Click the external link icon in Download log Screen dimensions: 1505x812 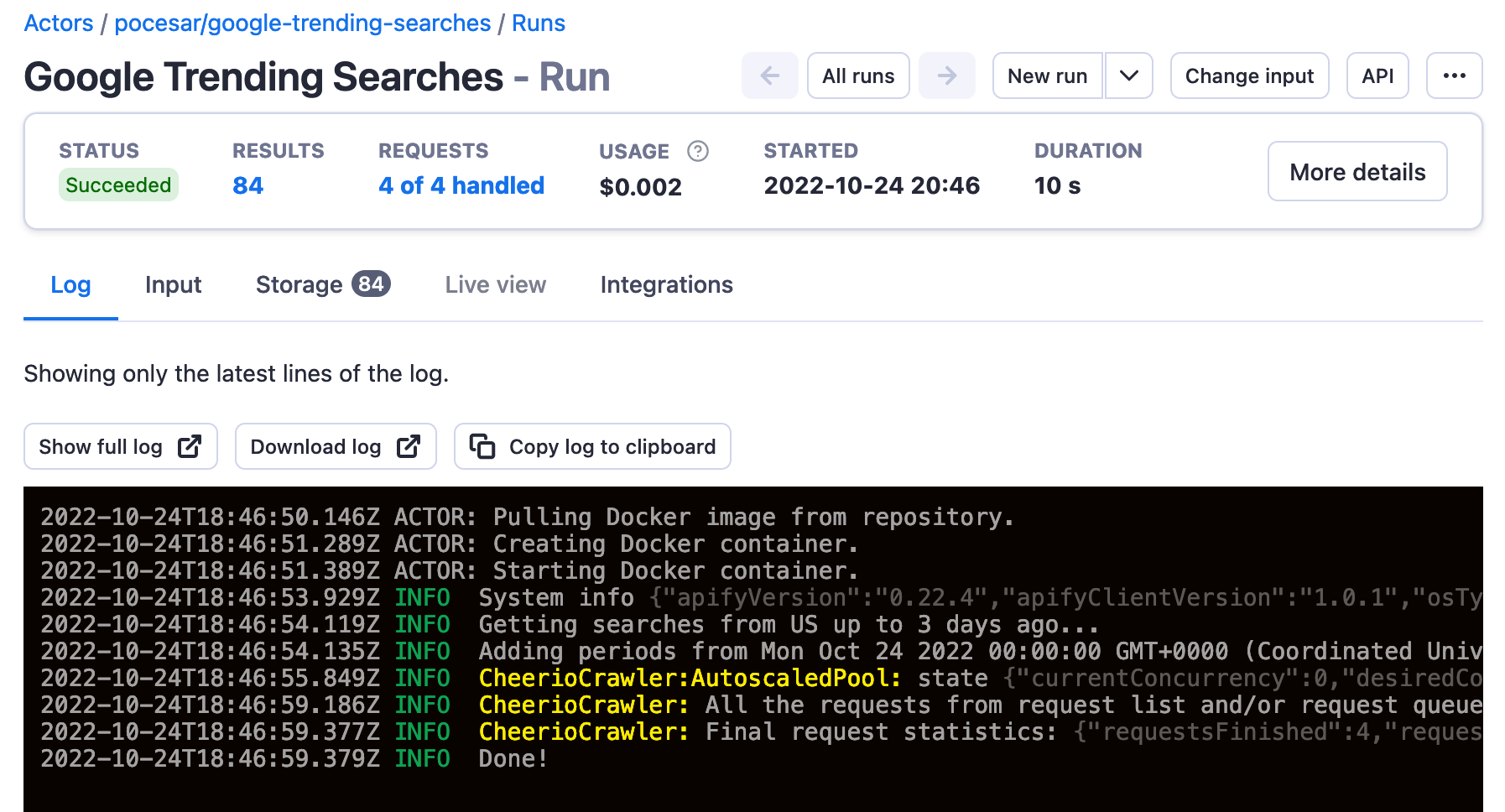[x=409, y=446]
